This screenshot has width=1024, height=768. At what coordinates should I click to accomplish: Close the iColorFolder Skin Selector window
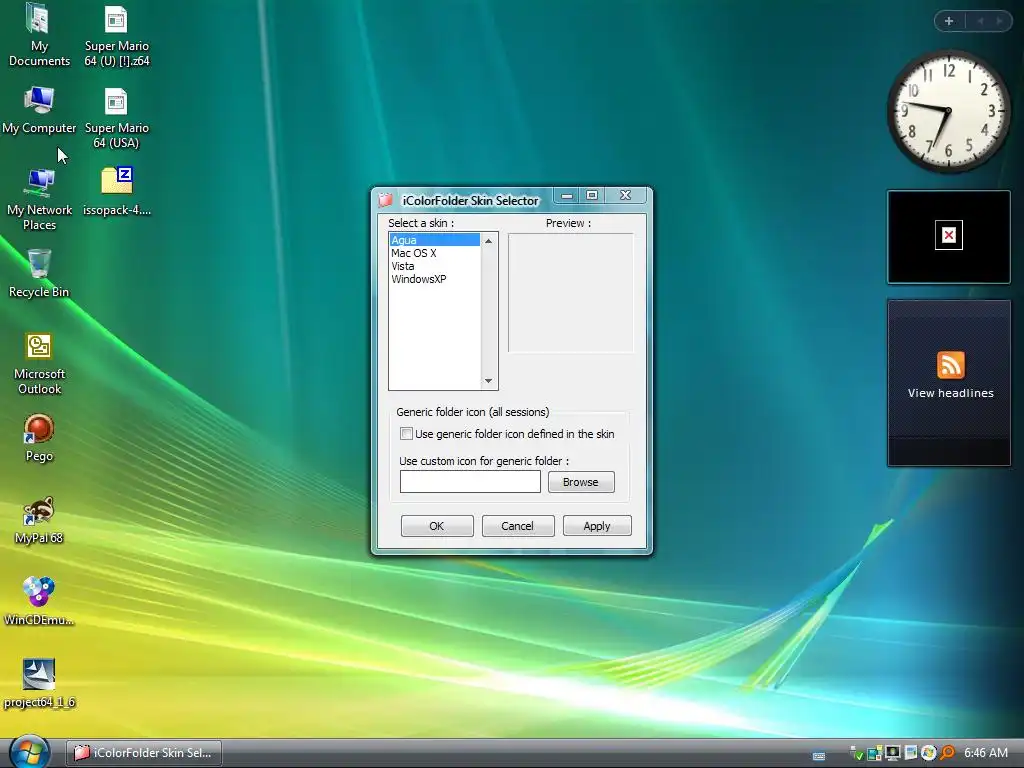[x=625, y=195]
